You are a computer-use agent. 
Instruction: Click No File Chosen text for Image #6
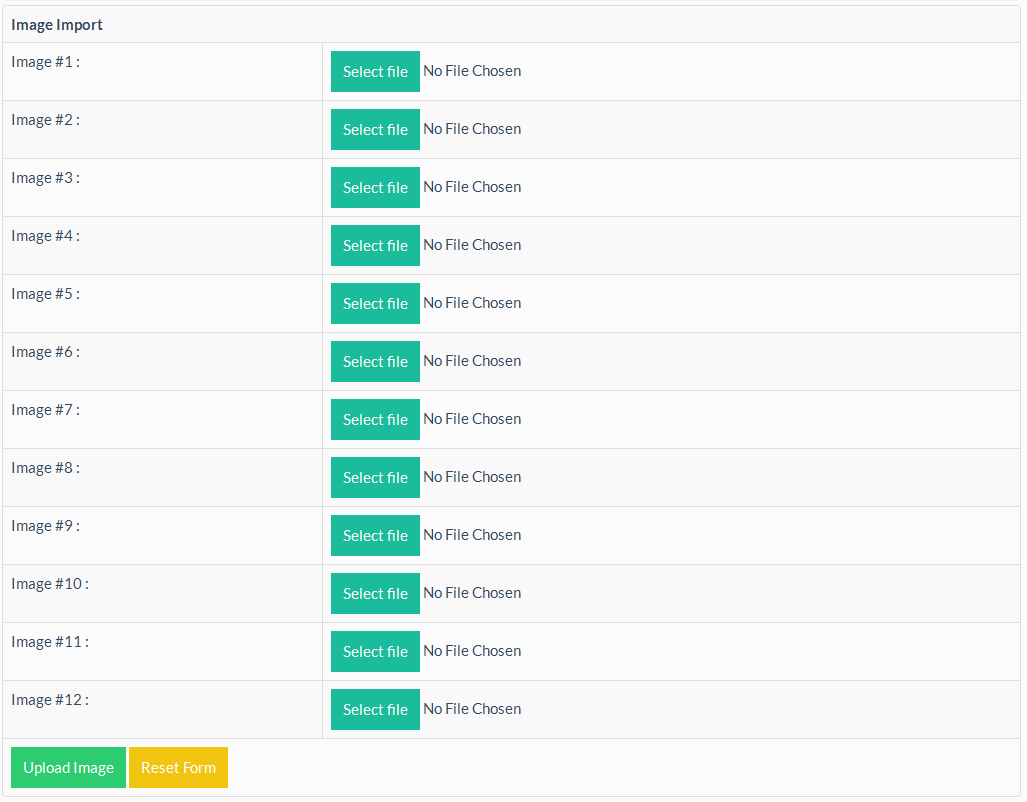tap(472, 361)
